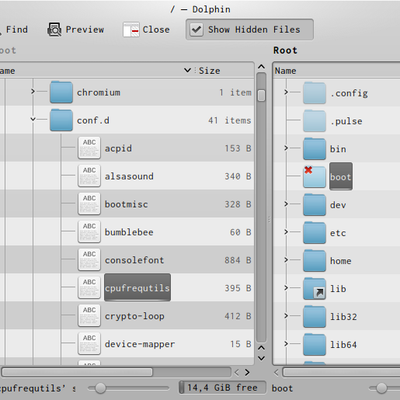Expand the .config folder
400x400 pixels.
point(286,92)
